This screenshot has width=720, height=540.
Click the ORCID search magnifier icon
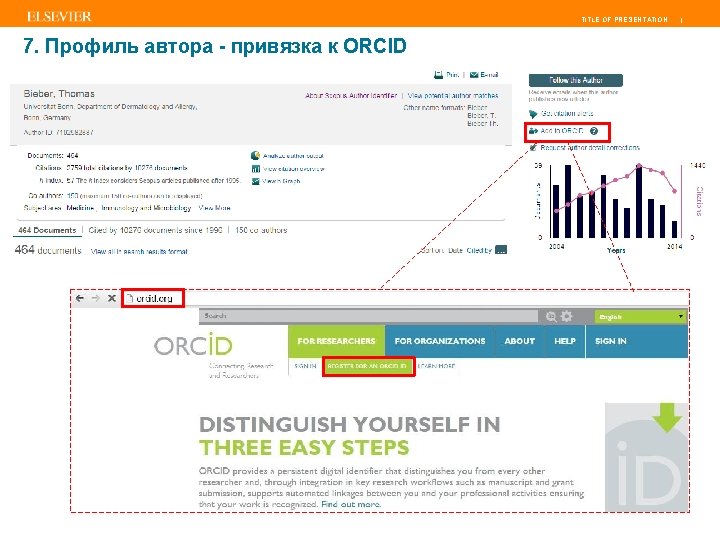coord(551,316)
